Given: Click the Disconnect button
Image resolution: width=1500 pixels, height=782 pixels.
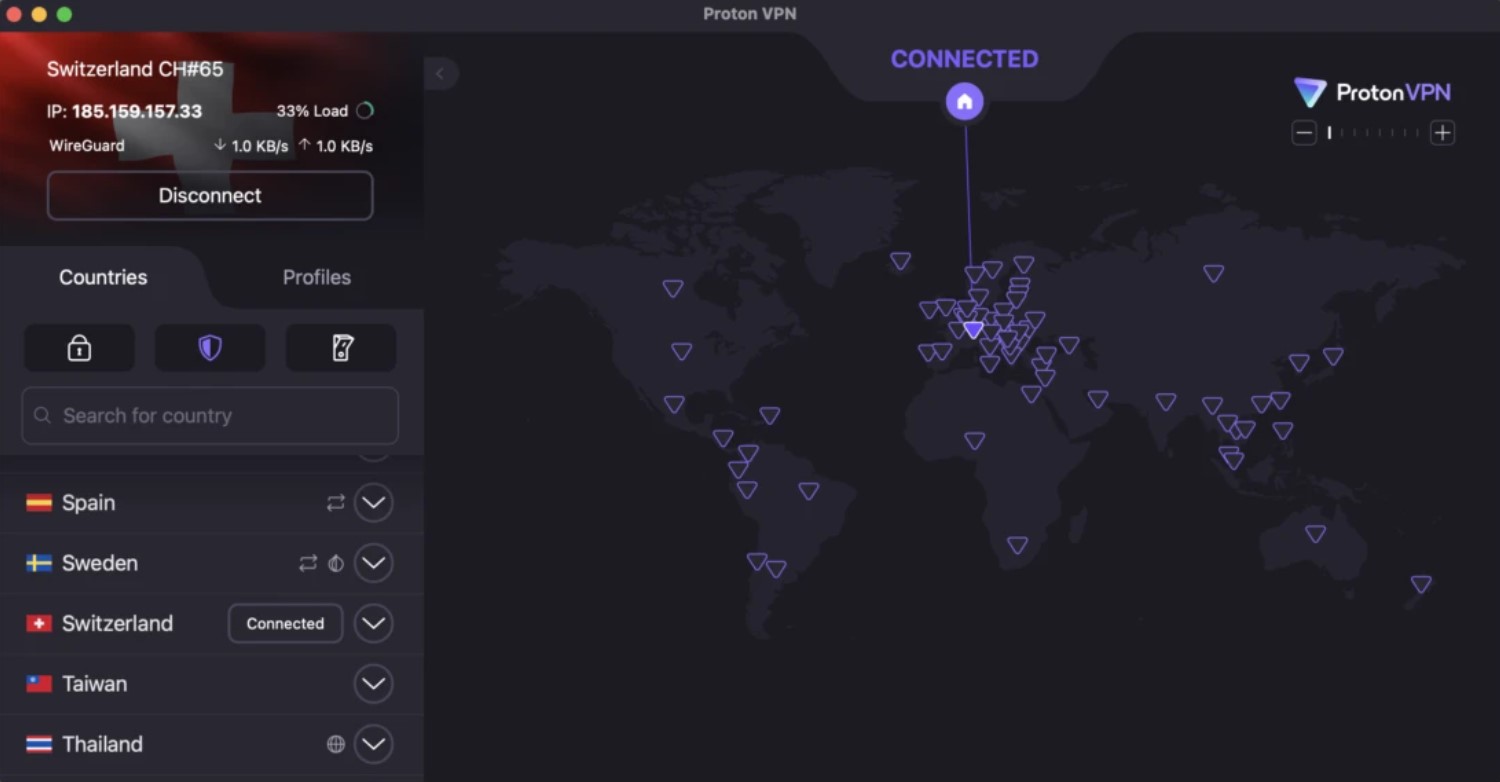Looking at the screenshot, I should pyautogui.click(x=210, y=195).
